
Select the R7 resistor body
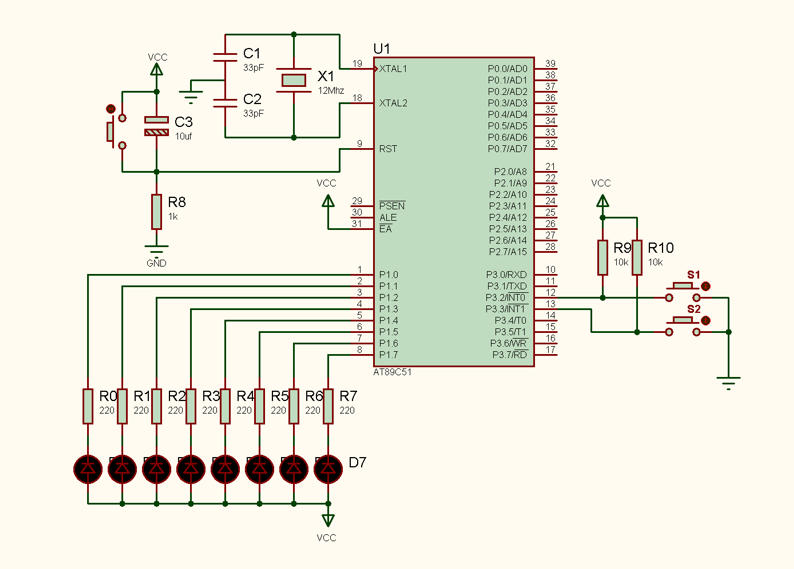(328, 406)
